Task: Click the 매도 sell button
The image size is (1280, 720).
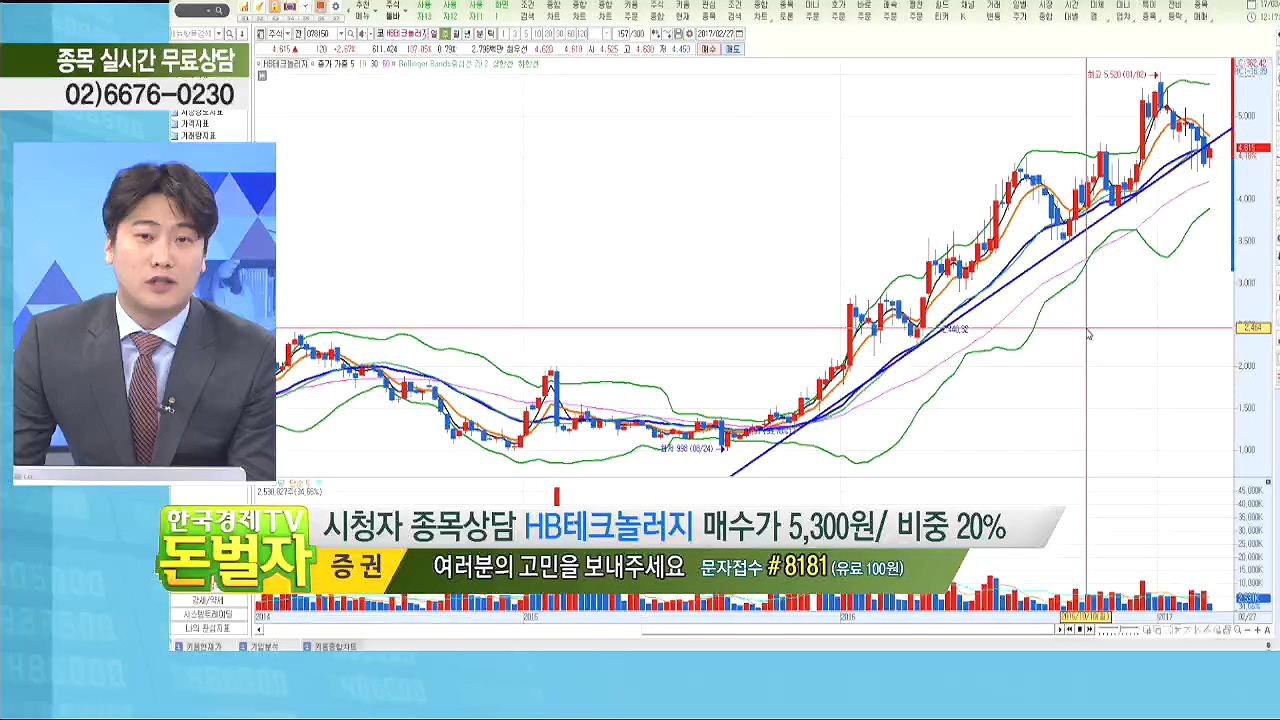Action: pos(732,48)
